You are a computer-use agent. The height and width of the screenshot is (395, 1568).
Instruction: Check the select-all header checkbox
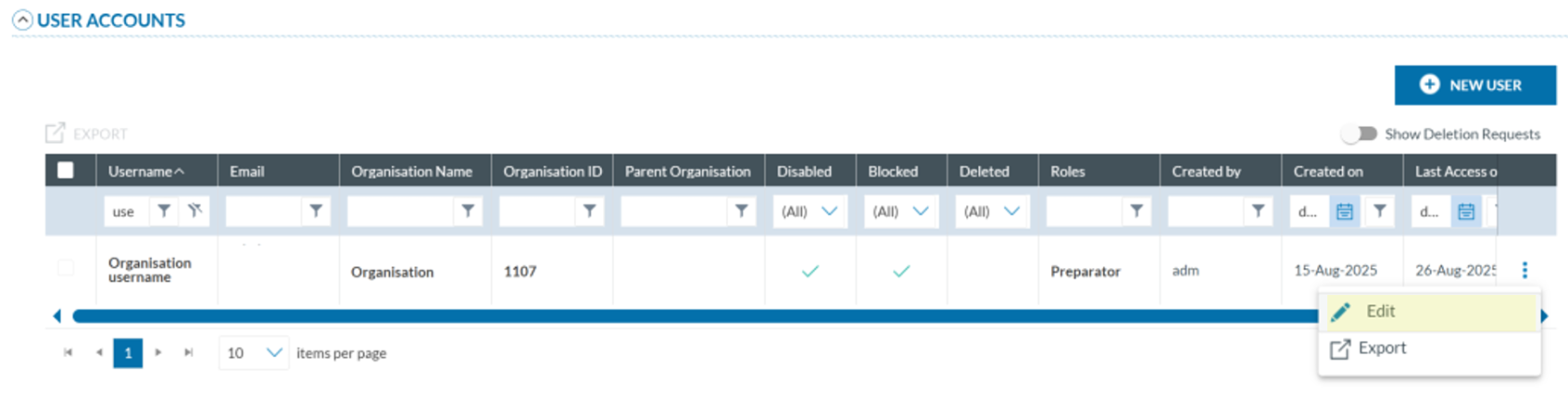pos(65,170)
